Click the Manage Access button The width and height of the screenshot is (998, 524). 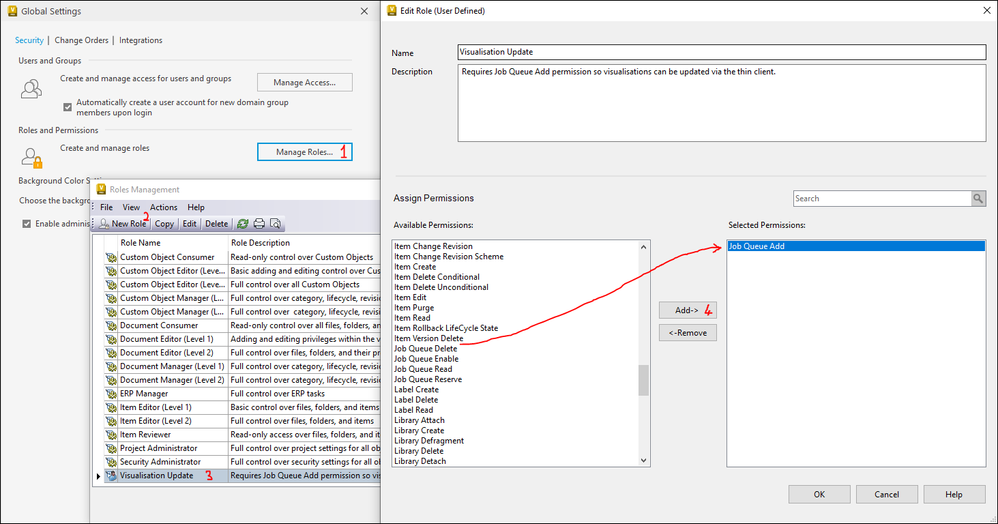pos(304,82)
